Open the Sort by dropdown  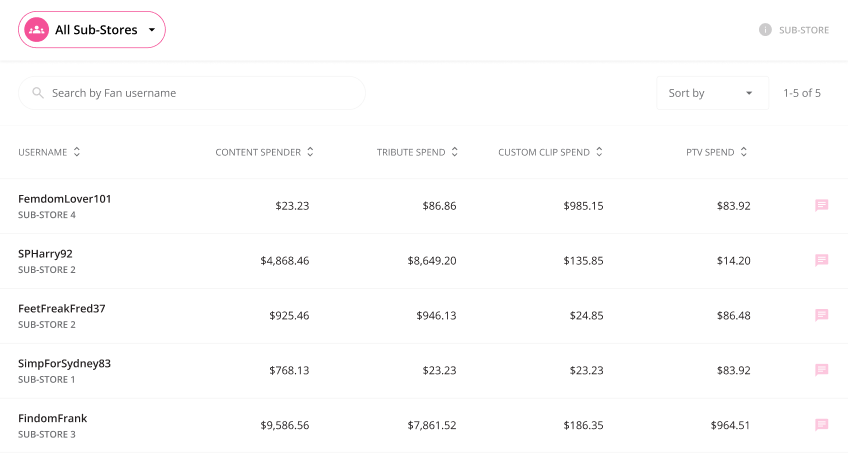tap(712, 93)
